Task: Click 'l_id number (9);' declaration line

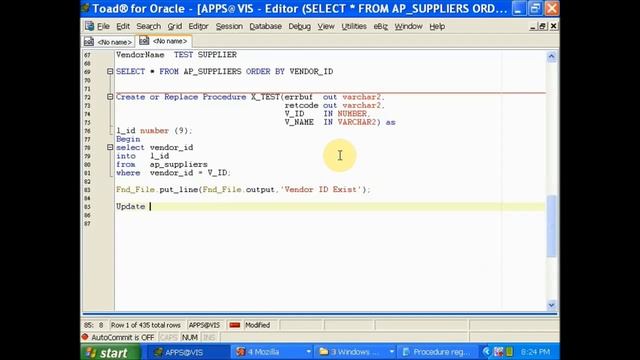Action: (154, 131)
